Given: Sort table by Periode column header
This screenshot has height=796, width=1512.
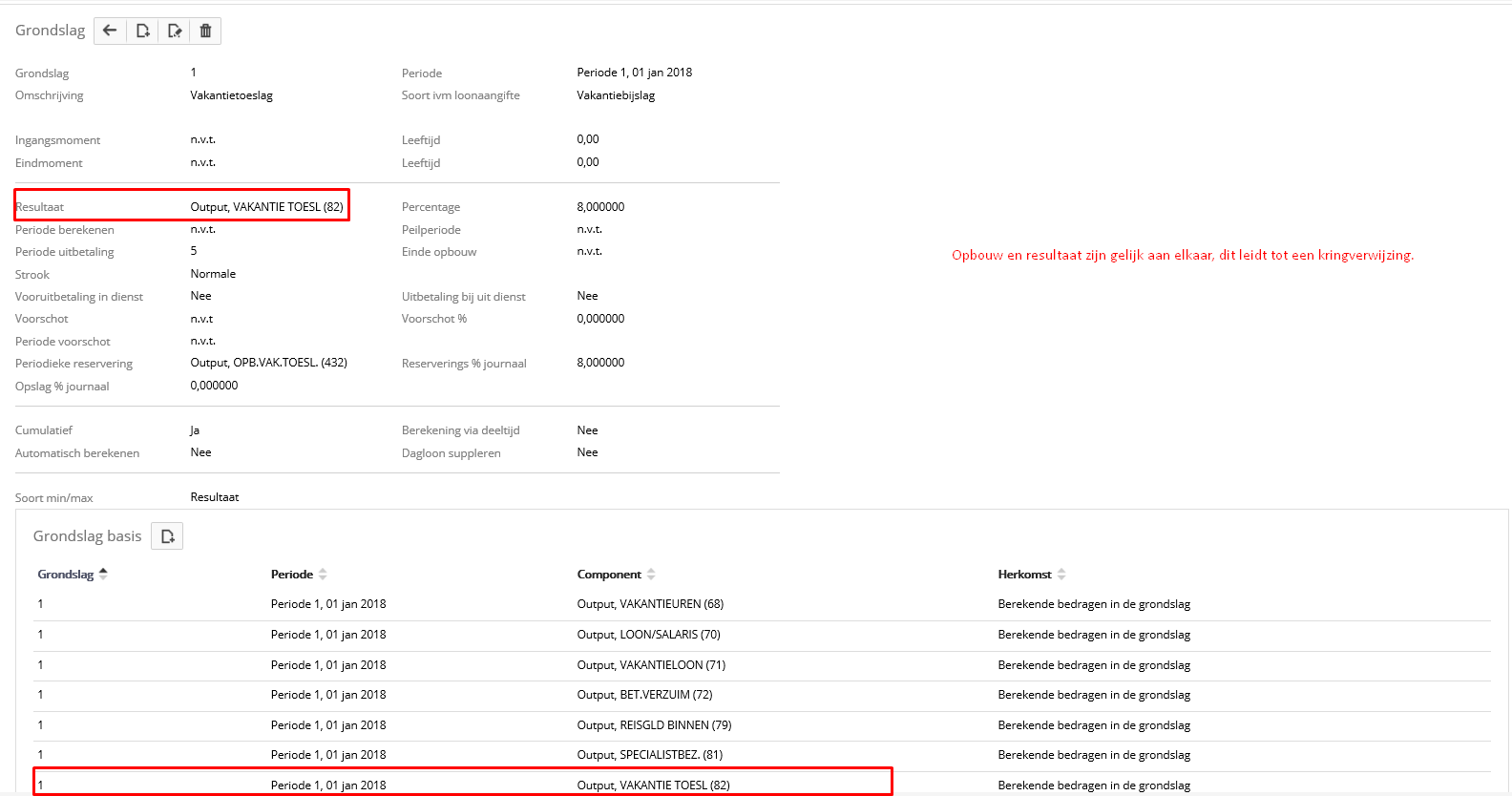Looking at the screenshot, I should click(x=291, y=575).
